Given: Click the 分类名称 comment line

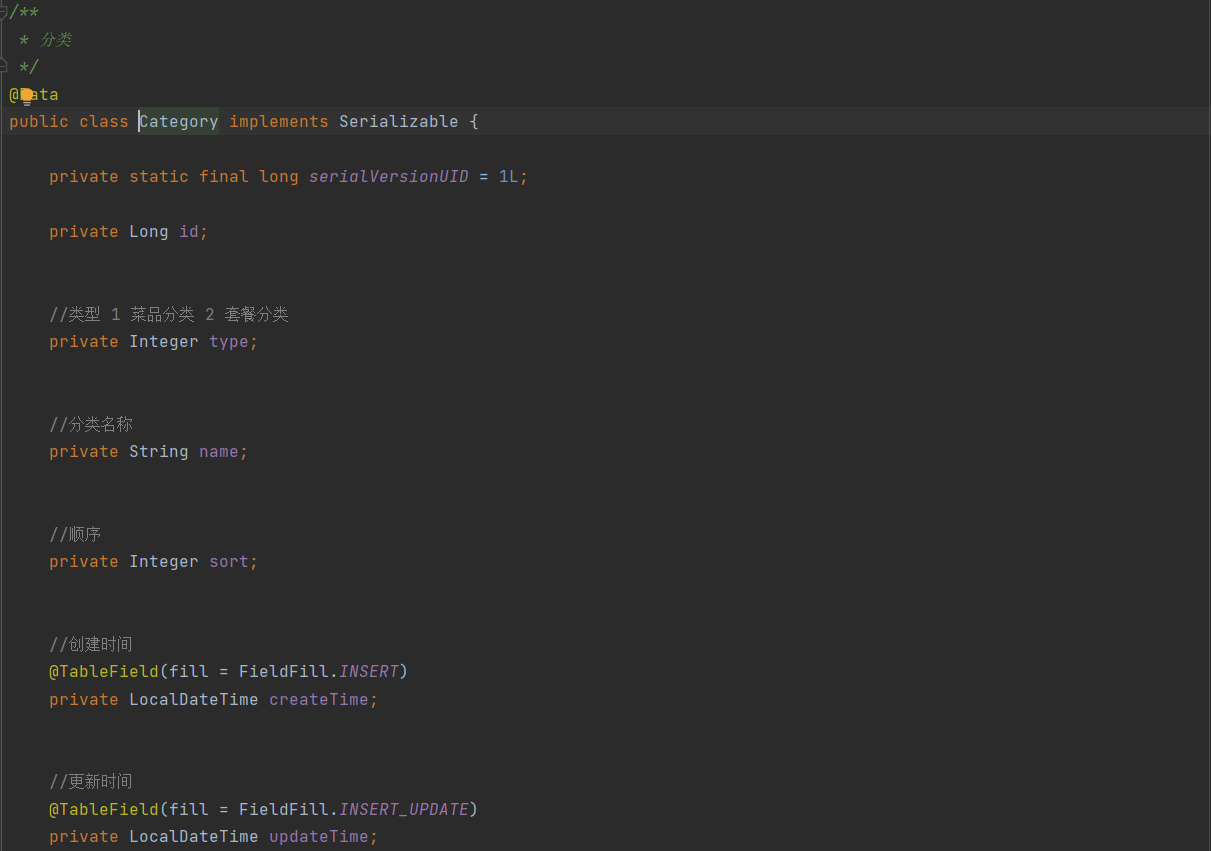Looking at the screenshot, I should pyautogui.click(x=91, y=425).
